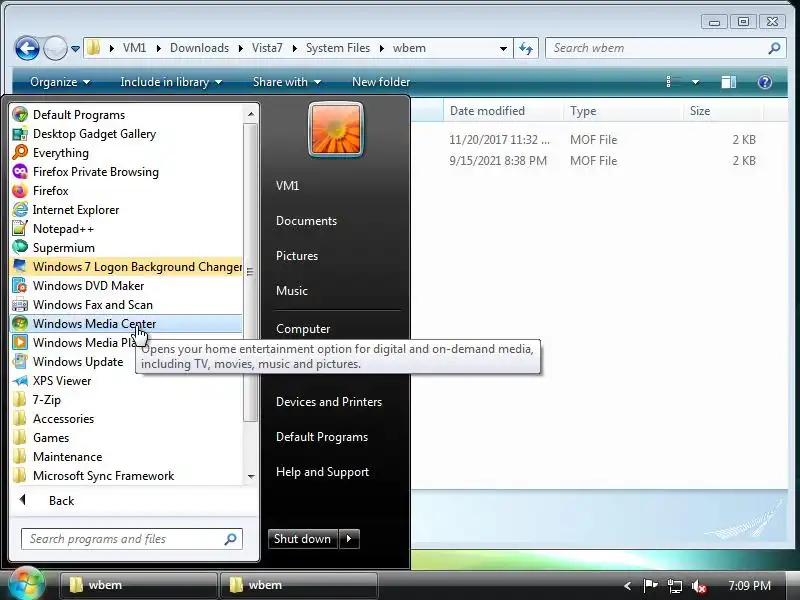Click the Shut down button

coord(303,539)
